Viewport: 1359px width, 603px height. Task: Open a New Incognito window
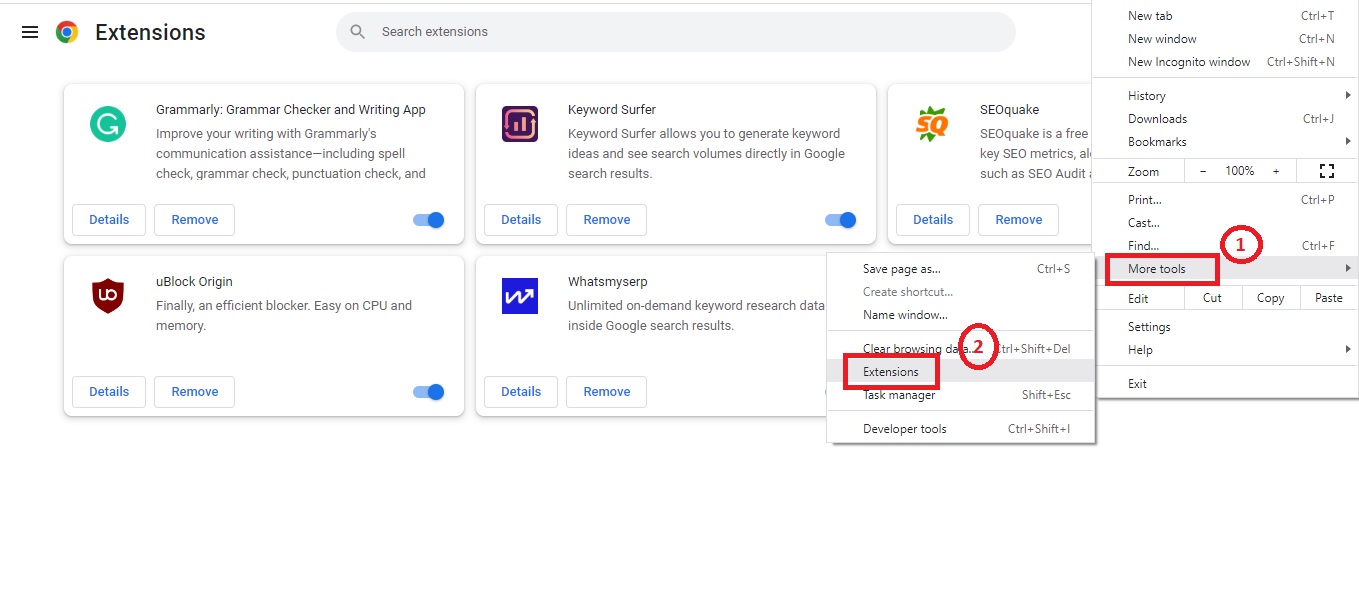click(x=1228, y=62)
